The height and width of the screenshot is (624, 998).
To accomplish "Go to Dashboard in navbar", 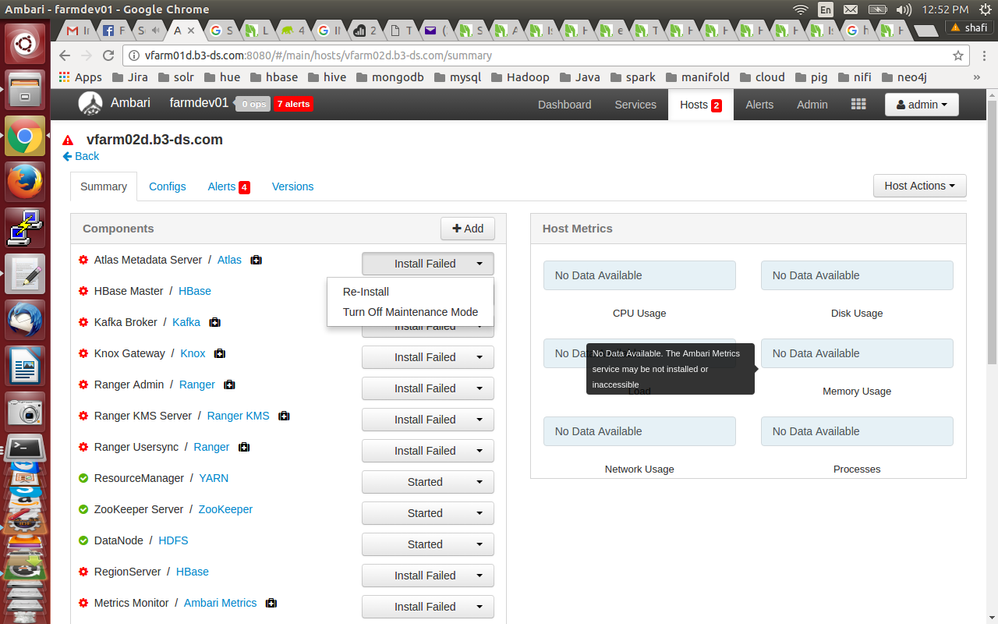I will coord(565,104).
